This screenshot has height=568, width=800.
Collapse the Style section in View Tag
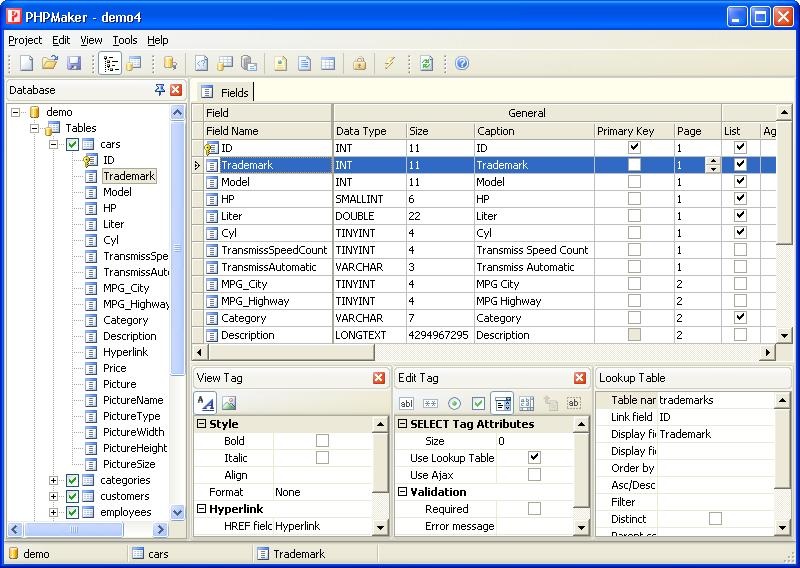coord(201,424)
